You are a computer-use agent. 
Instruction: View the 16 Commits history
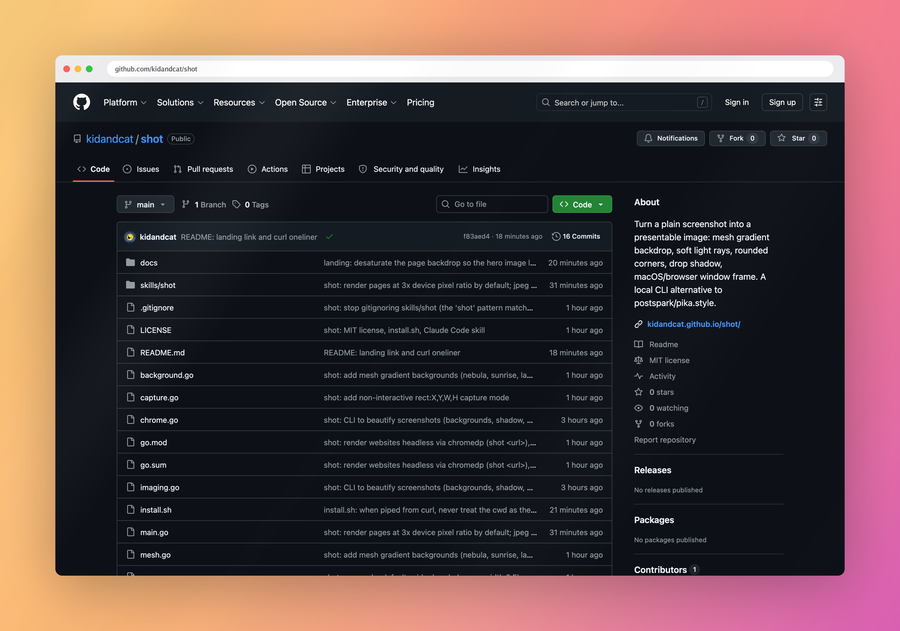576,237
